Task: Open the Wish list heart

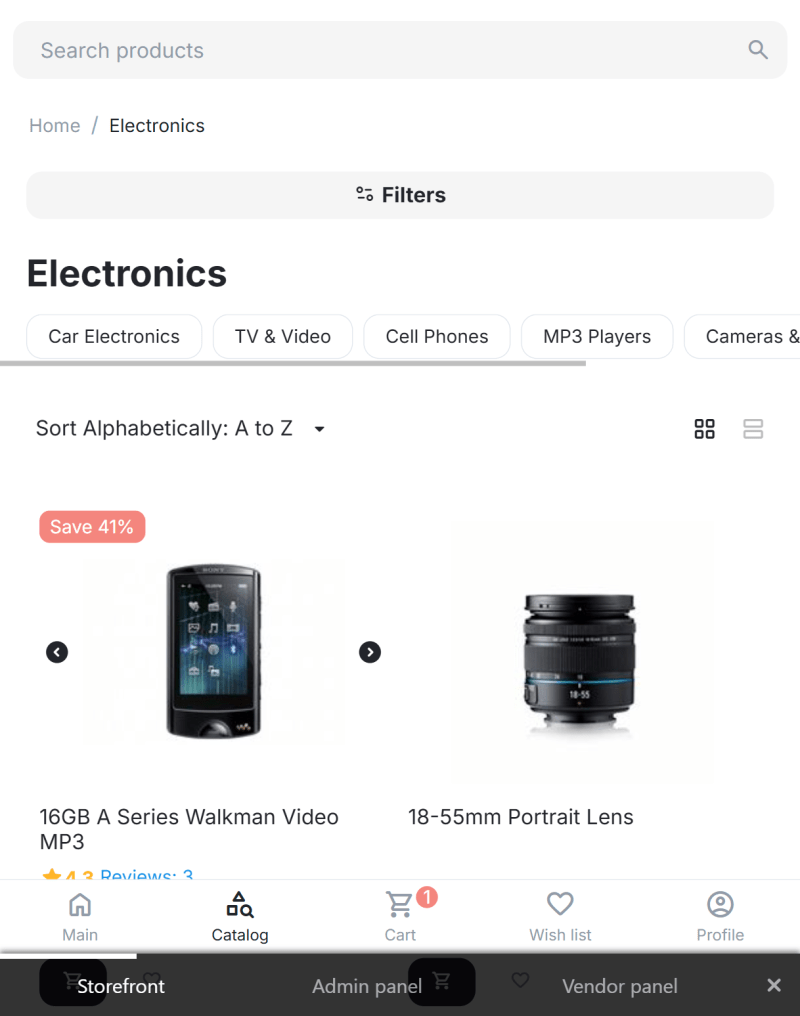Action: click(560, 905)
